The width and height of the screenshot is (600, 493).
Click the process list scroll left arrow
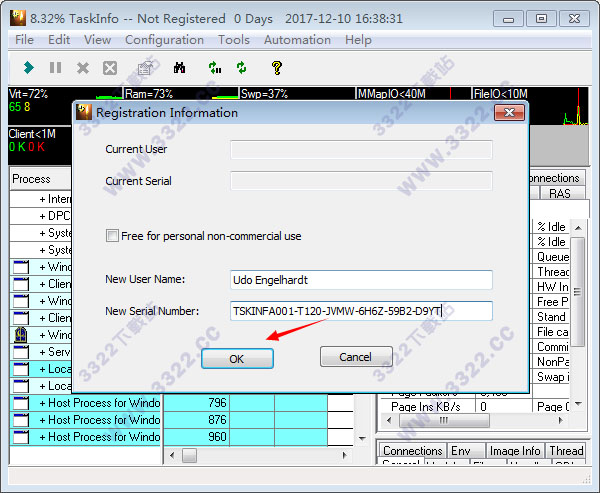pos(172,455)
